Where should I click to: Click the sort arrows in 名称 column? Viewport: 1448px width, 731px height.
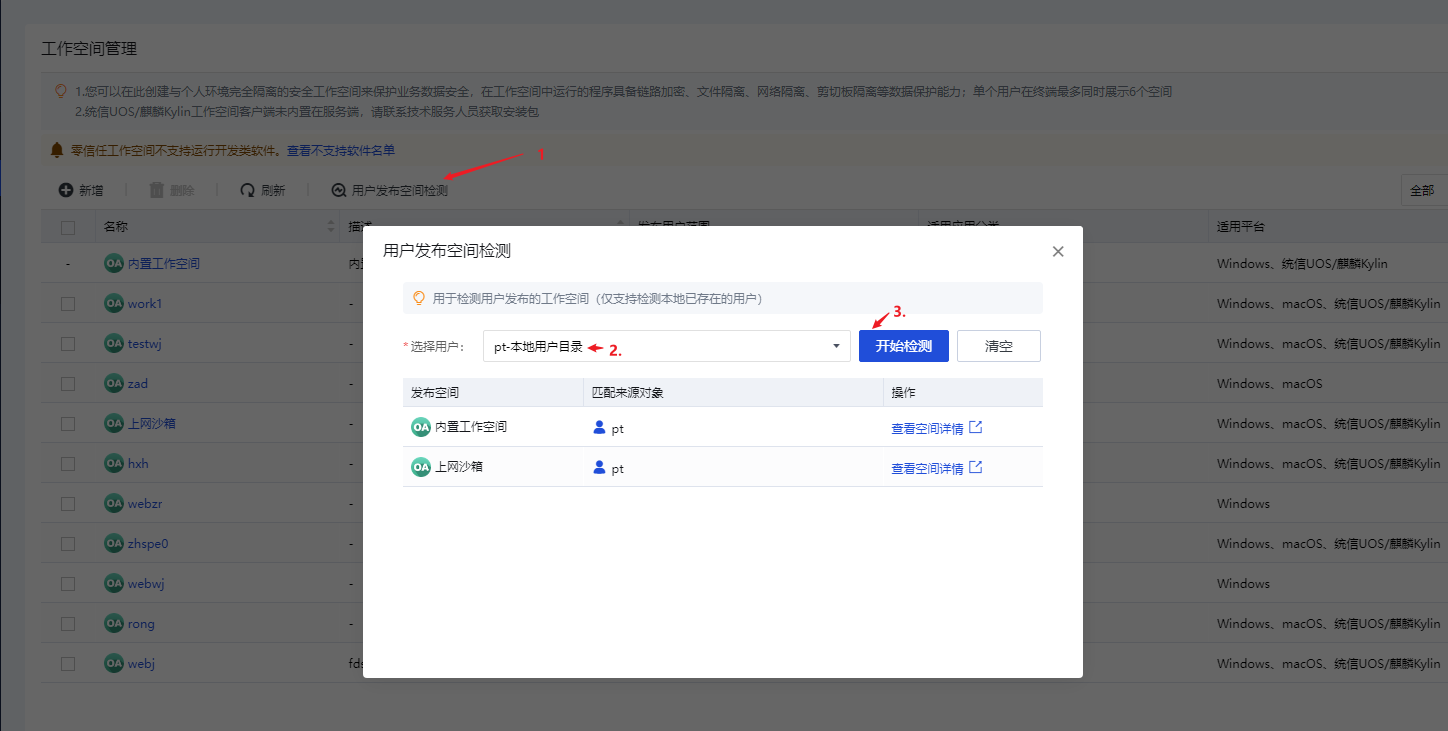(332, 228)
